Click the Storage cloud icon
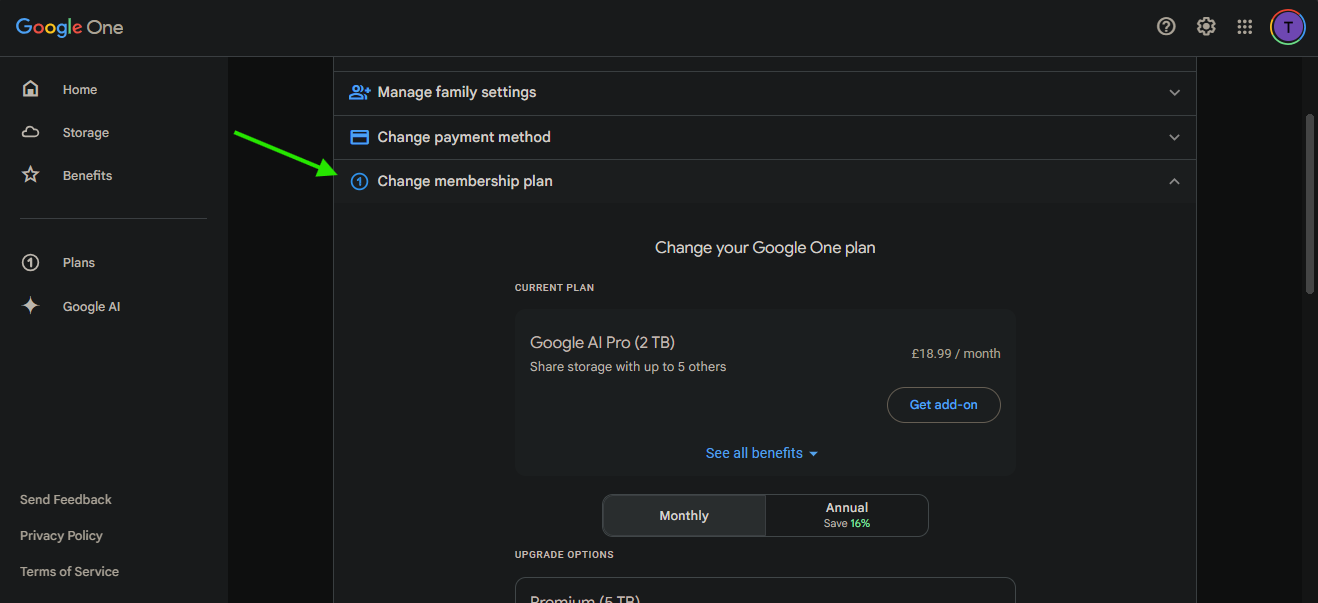 click(x=31, y=132)
